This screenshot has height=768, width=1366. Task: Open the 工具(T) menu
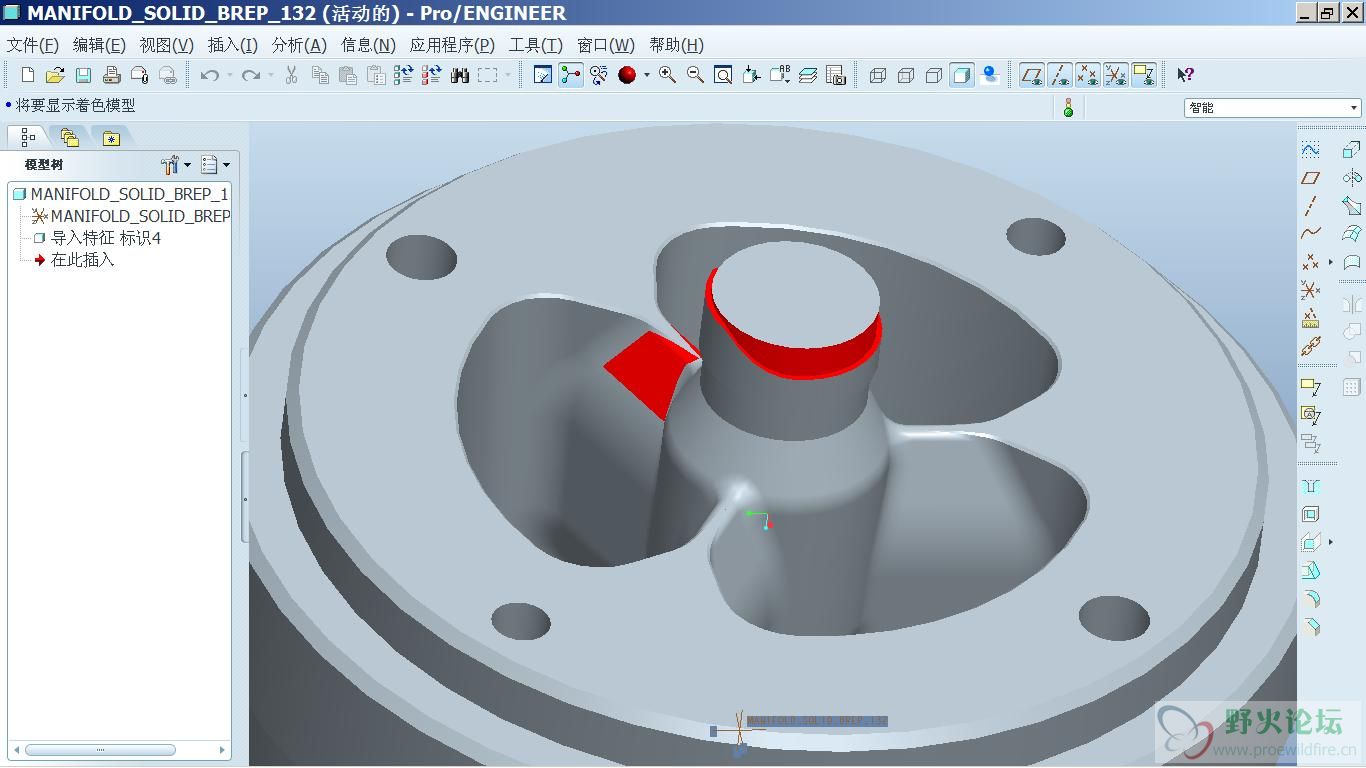pos(536,45)
